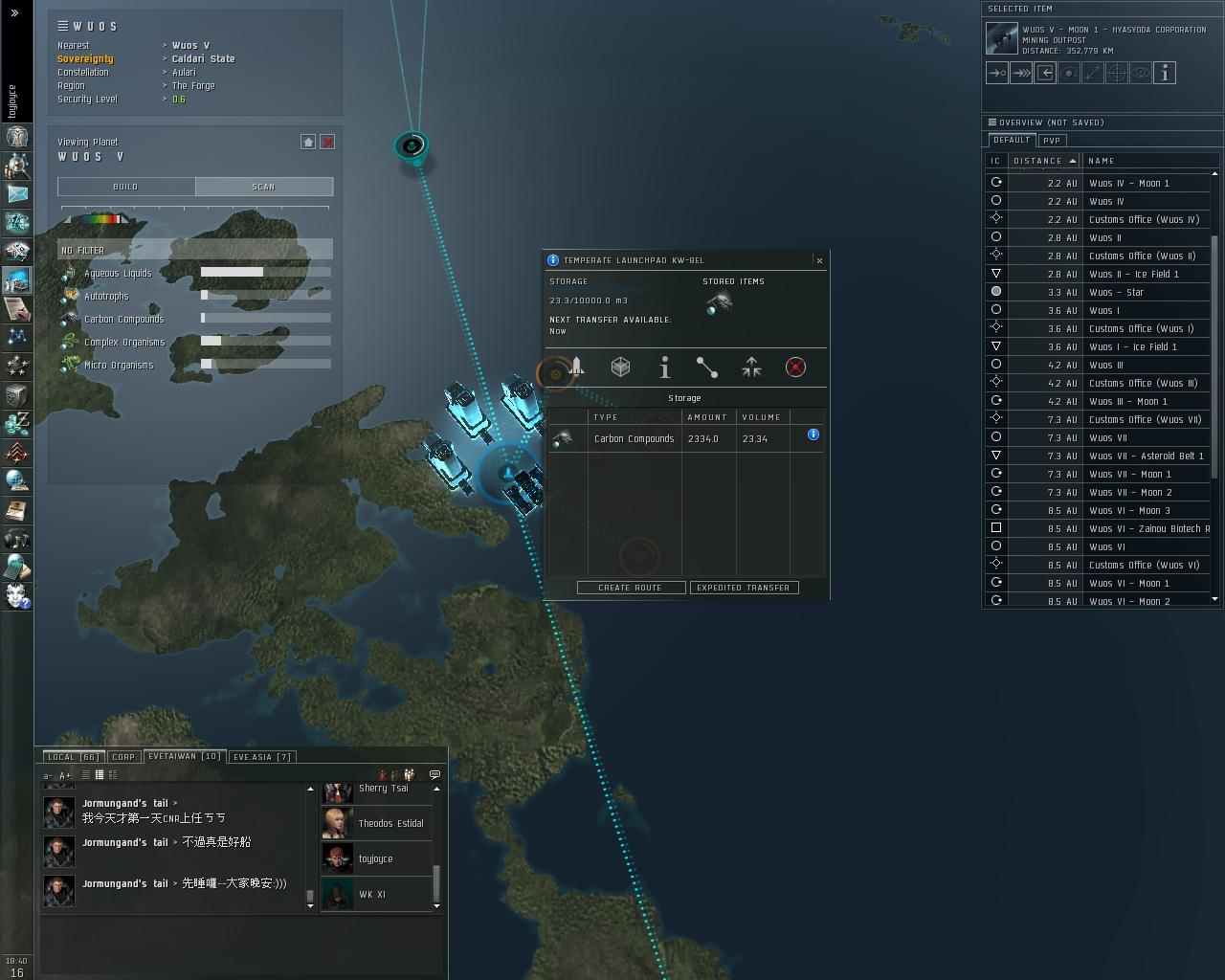
Task: Open the Local chat tab
Action: [x=74, y=756]
